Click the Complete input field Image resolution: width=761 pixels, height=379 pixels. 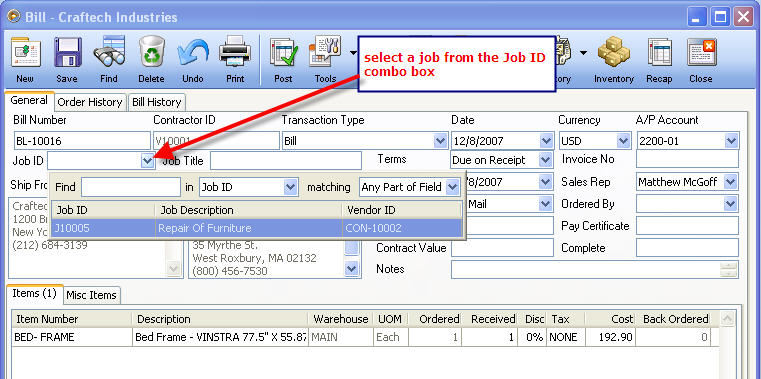click(687, 247)
